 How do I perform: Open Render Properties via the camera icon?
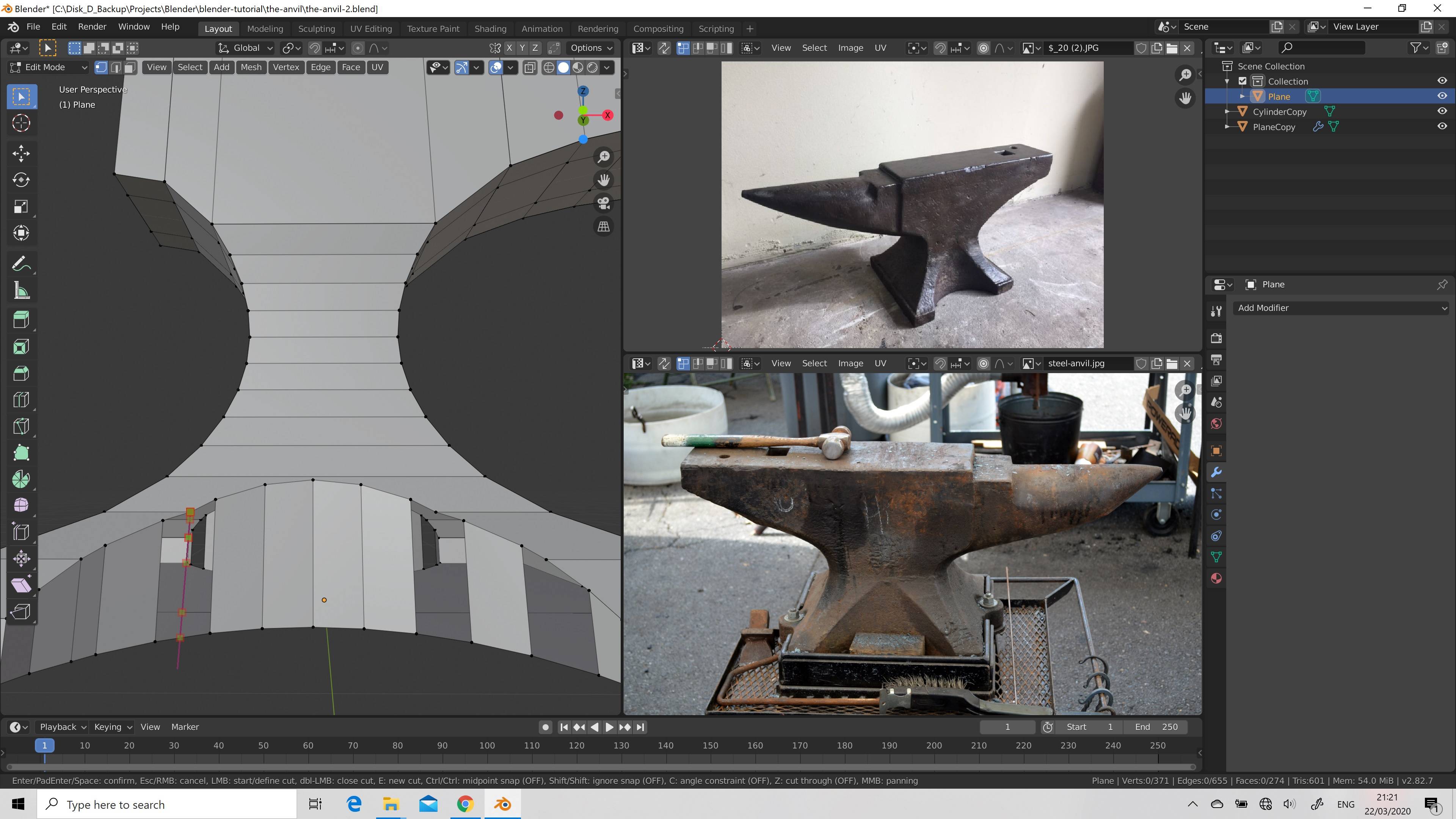[x=1216, y=338]
